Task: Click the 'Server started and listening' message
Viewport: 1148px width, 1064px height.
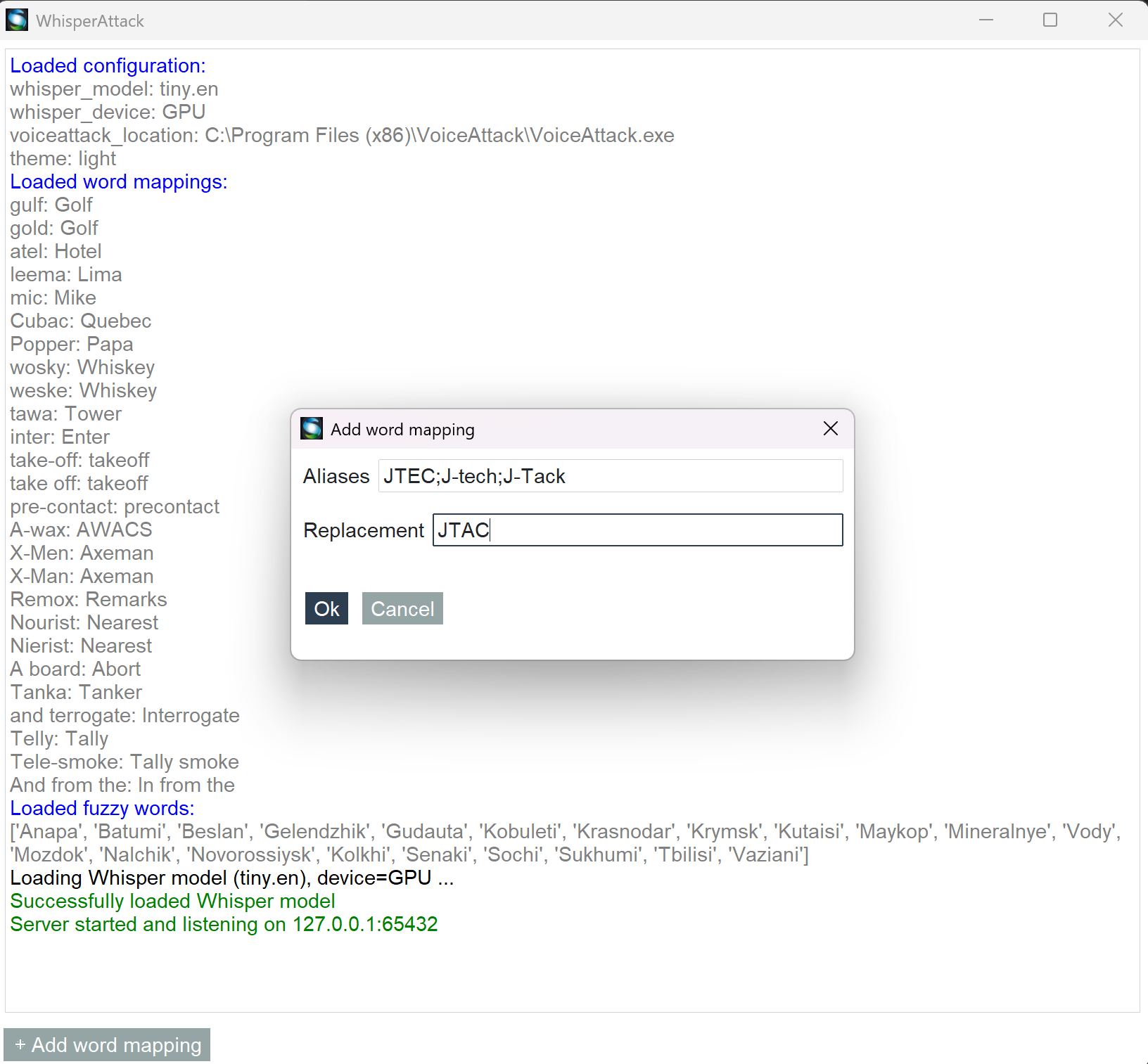Action: pos(224,924)
